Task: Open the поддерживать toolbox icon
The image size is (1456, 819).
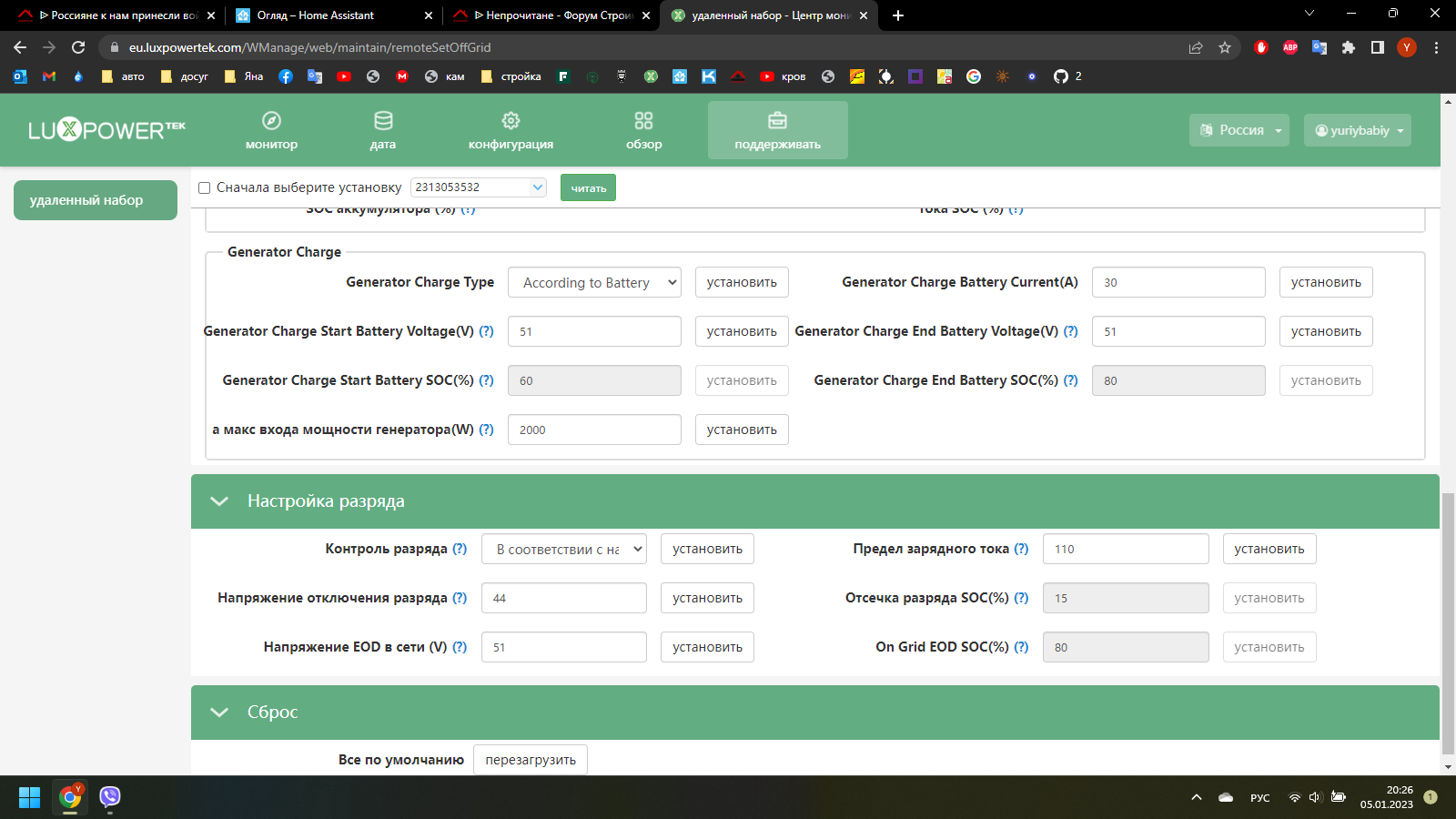Action: click(x=777, y=121)
